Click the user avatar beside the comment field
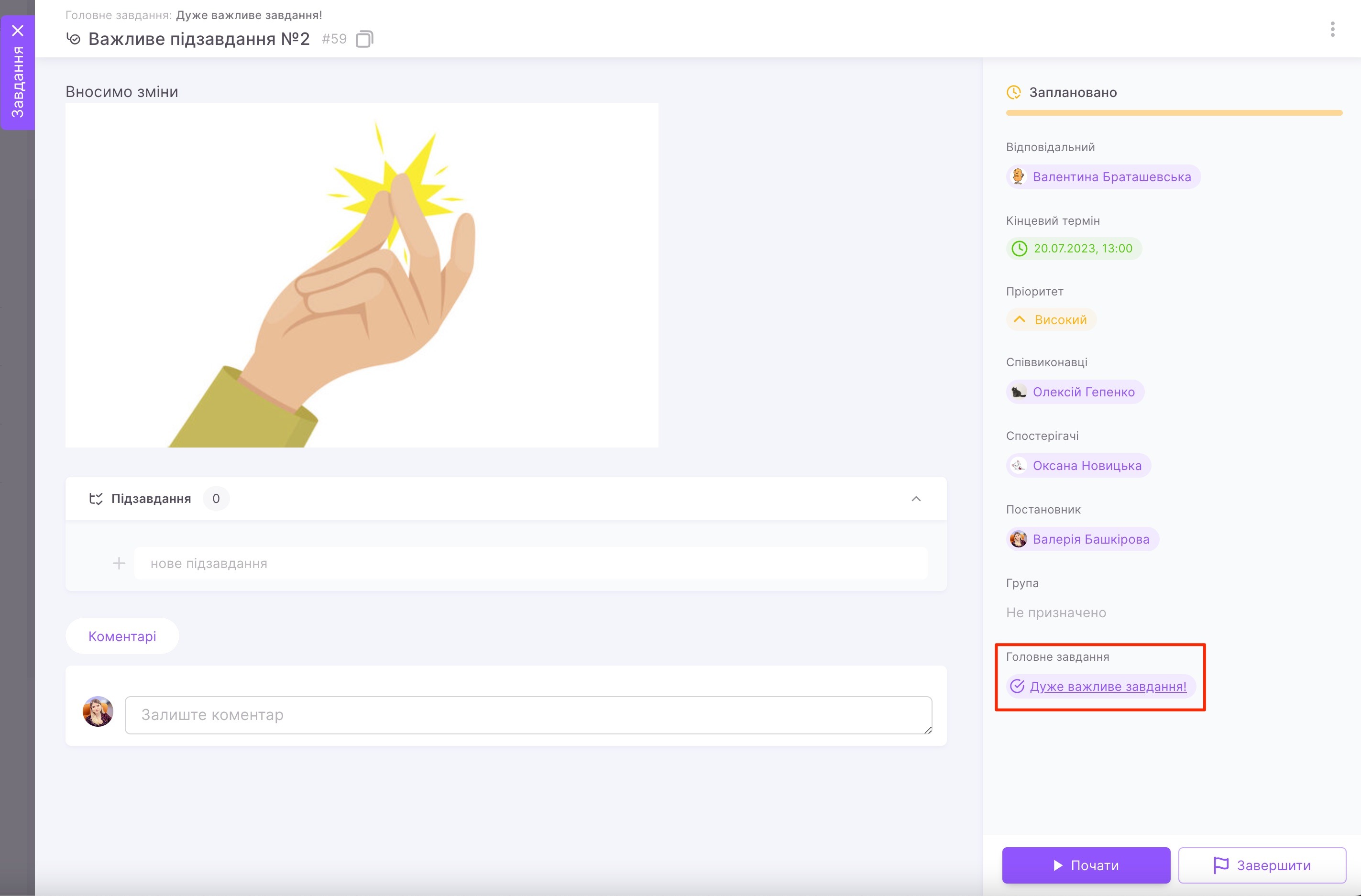Screen dimensions: 1361x896 pyautogui.click(x=98, y=711)
